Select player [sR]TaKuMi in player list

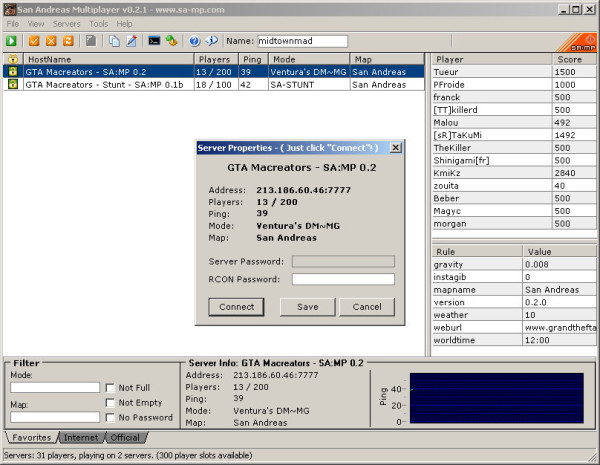tap(514, 135)
